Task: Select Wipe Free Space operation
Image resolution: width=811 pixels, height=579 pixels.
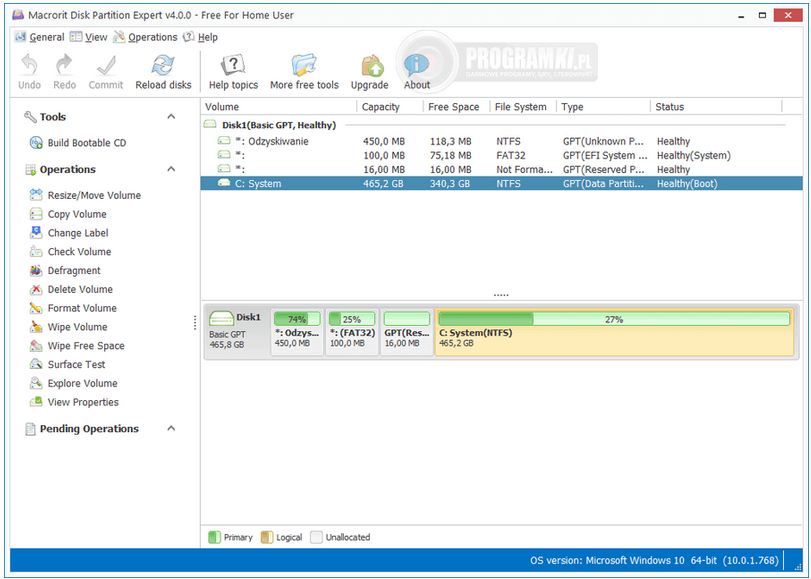Action: click(x=77, y=346)
